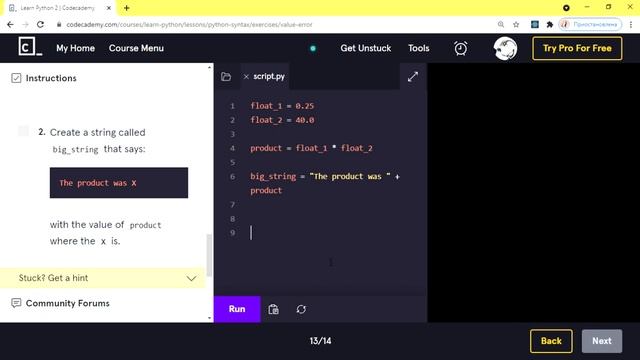The width and height of the screenshot is (640, 360).
Task: Open the Tools menu
Action: coord(419,48)
